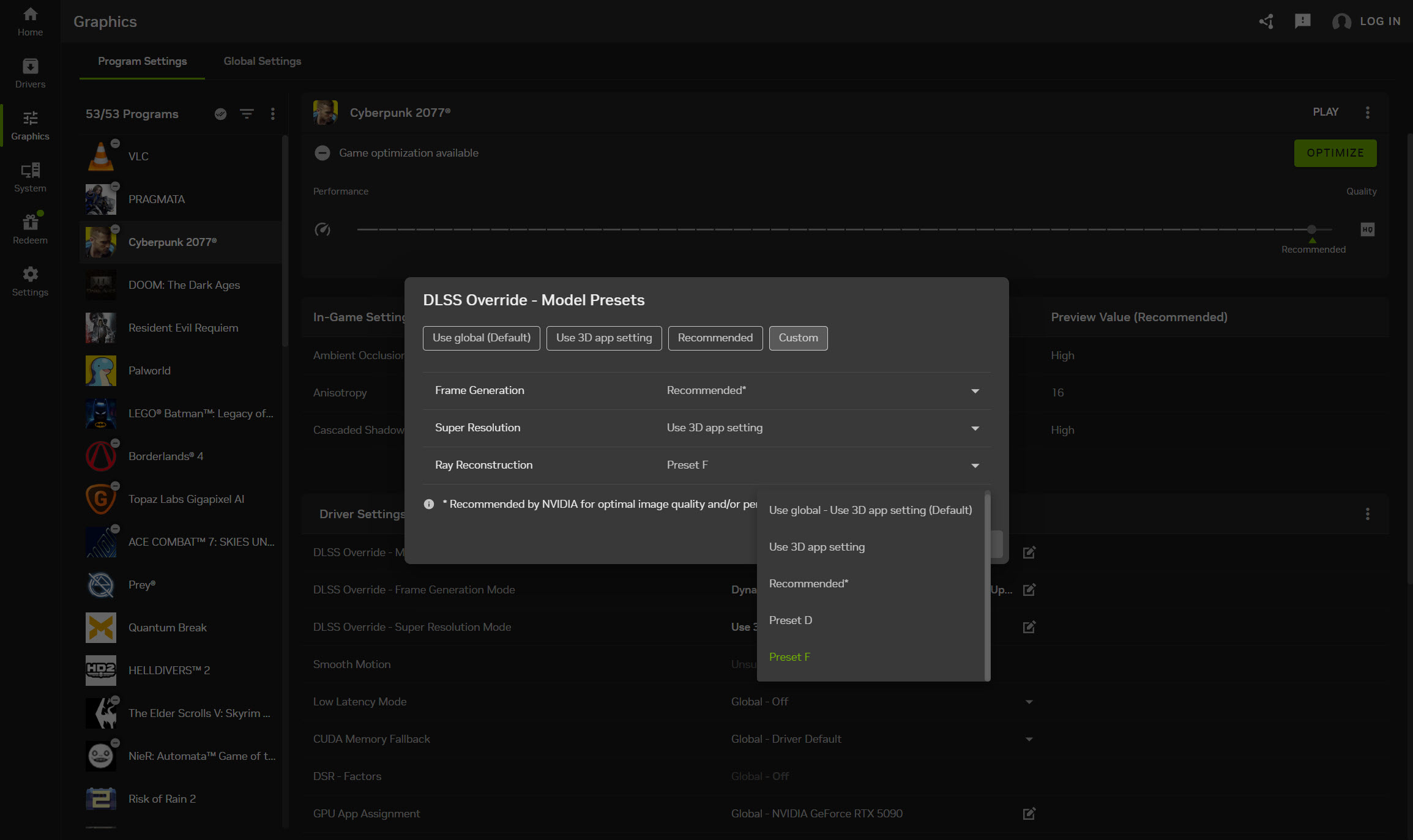Click the programs verified checkmark icon
The height and width of the screenshot is (840, 1413).
click(x=220, y=114)
